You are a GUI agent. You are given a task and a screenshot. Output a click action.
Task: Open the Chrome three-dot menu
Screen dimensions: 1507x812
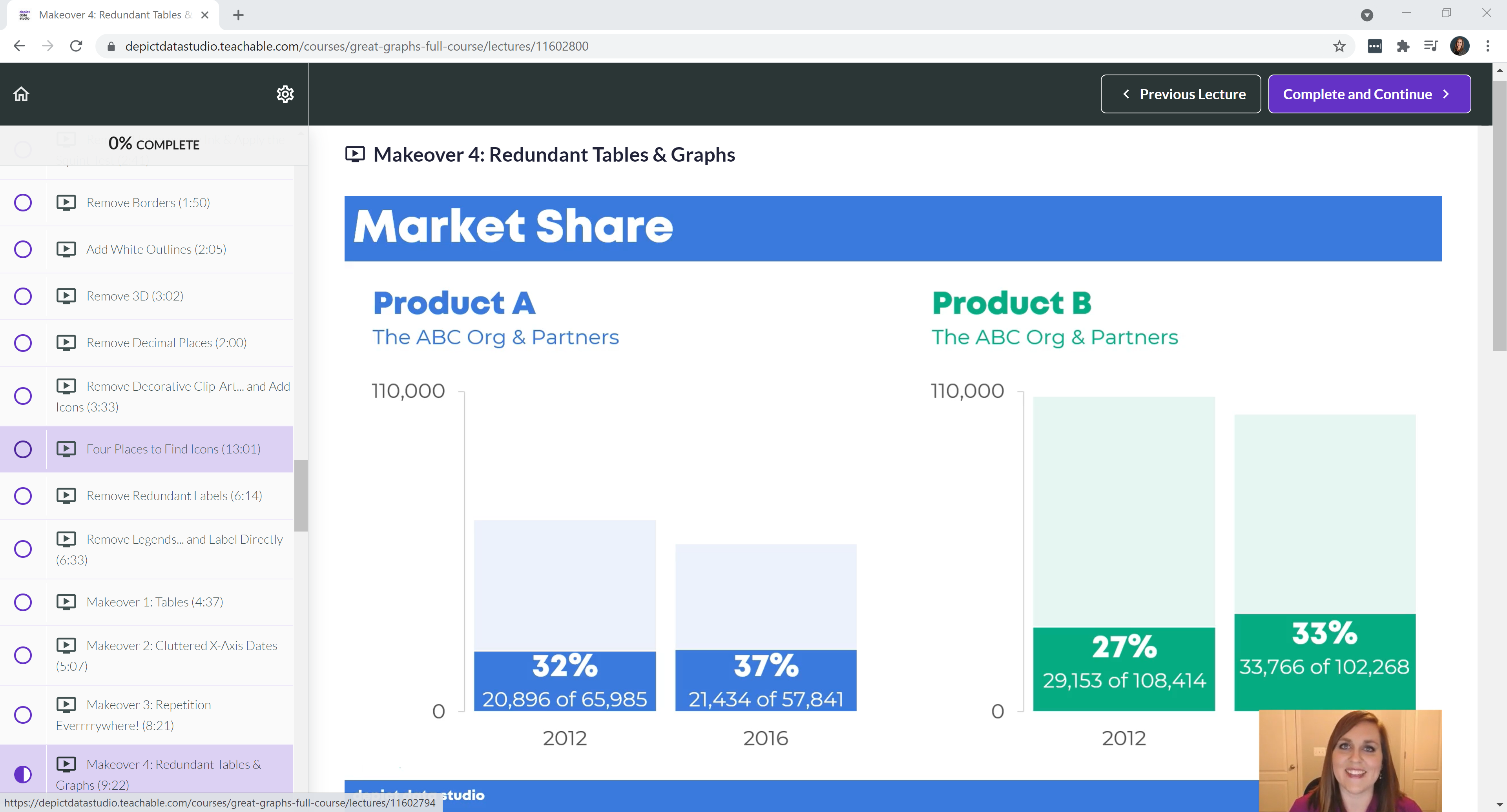(1488, 46)
